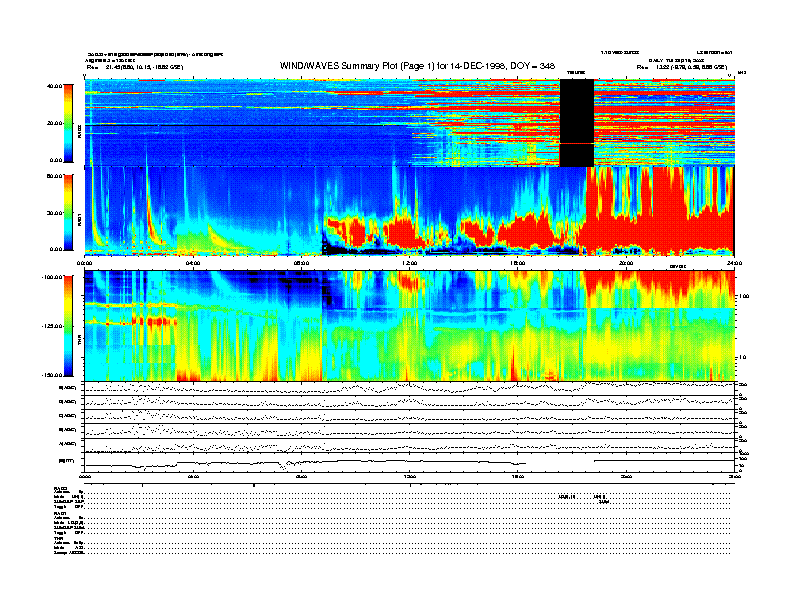The width and height of the screenshot is (792, 612).
Task: Click the vertical TNR axis label
Action: coord(79,342)
